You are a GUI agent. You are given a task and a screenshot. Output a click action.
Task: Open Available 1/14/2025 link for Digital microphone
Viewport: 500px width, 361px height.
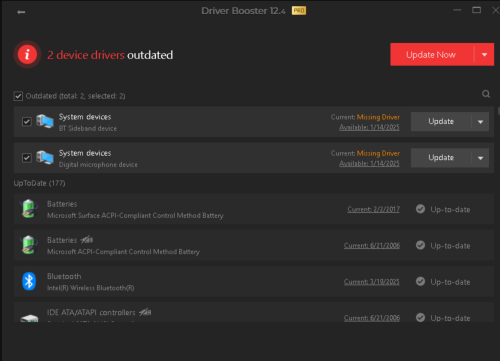point(369,163)
